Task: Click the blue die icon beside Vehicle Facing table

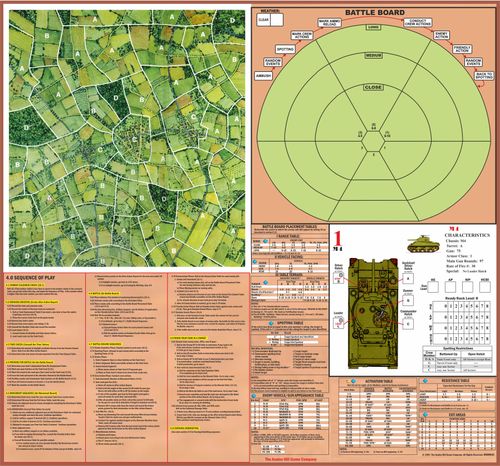Action: pyautogui.click(x=254, y=262)
